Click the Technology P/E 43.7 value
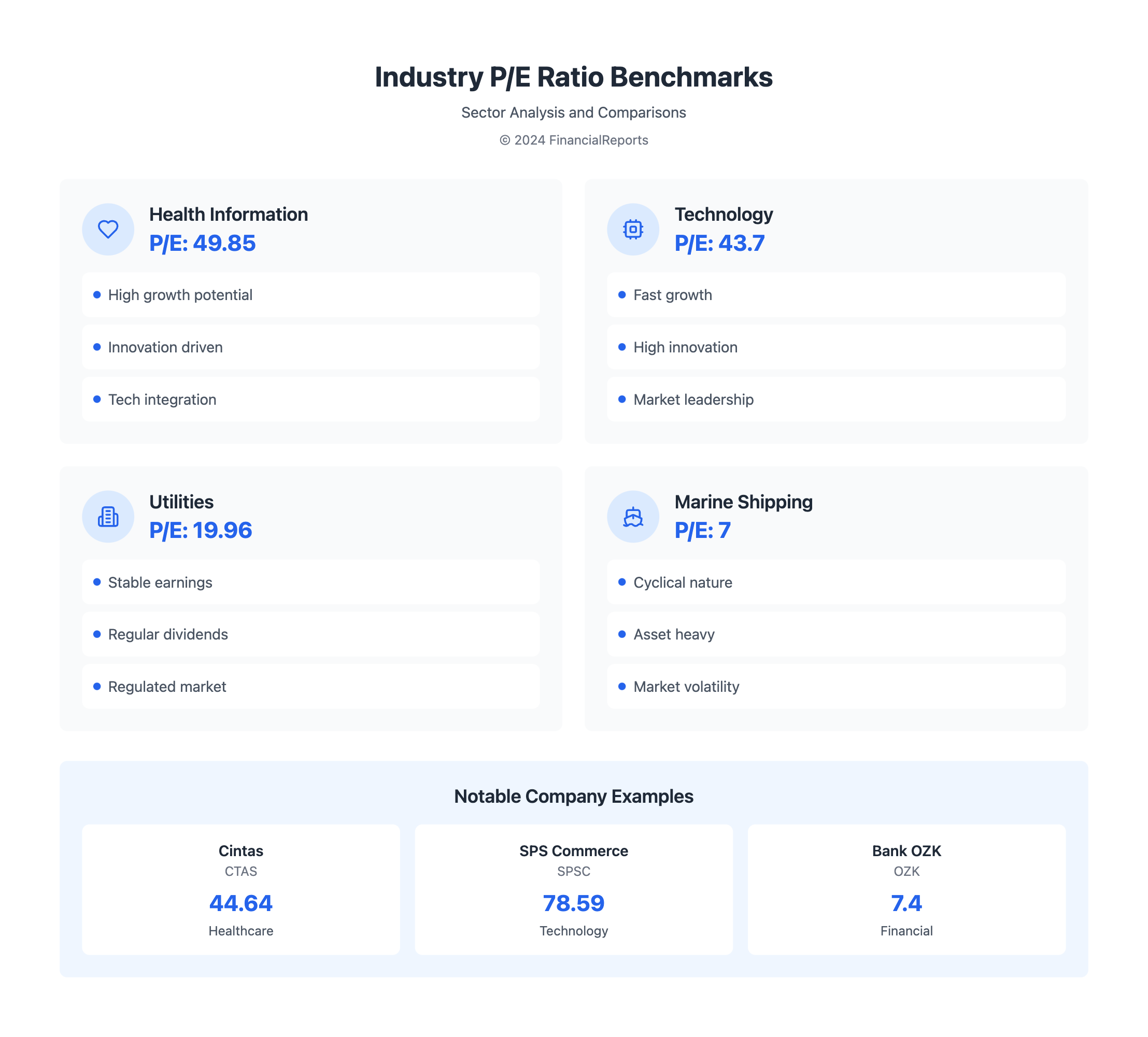The width and height of the screenshot is (1148, 1037). pos(719,243)
